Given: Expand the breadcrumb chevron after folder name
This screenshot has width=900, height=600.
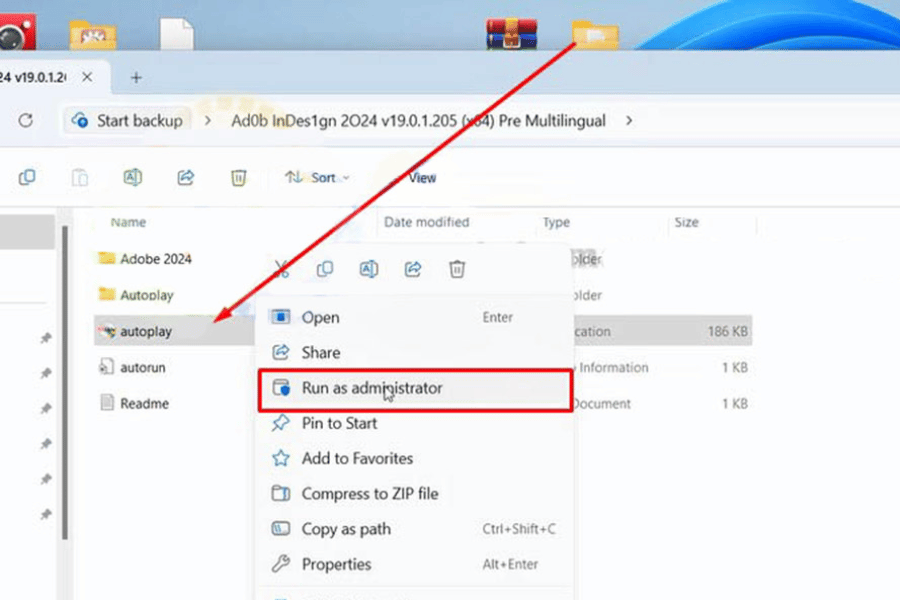Looking at the screenshot, I should [x=629, y=120].
